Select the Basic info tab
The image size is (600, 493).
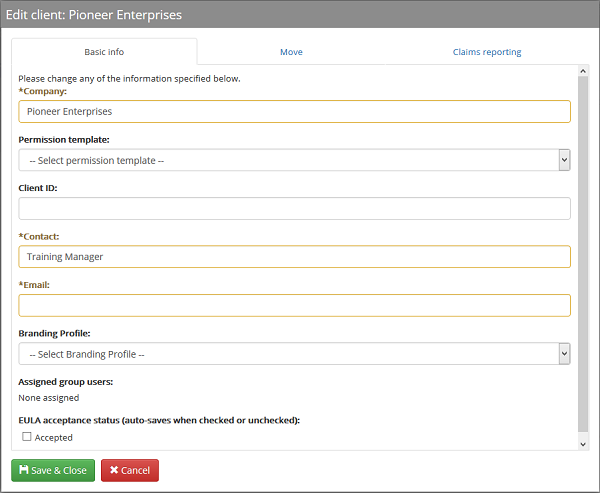[x=104, y=52]
